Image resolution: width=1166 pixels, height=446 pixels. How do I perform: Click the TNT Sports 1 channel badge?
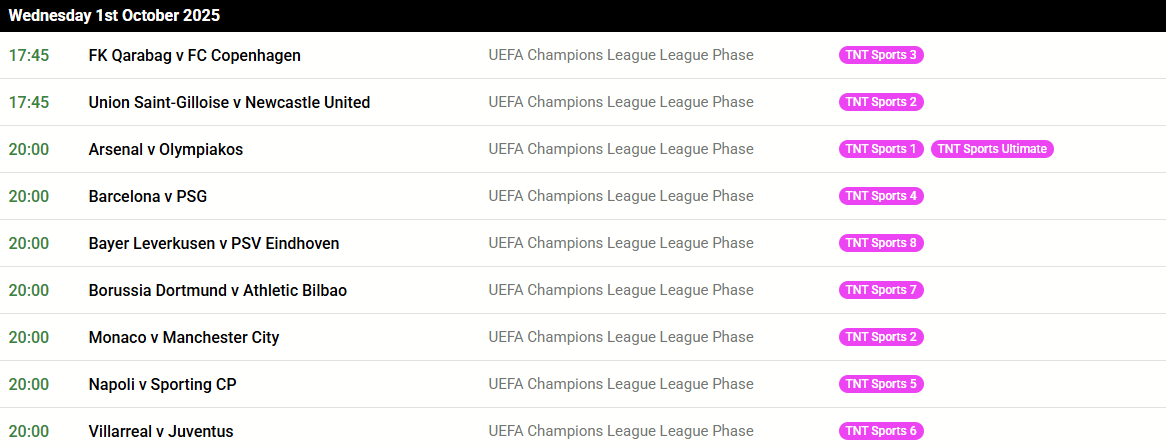tap(881, 149)
